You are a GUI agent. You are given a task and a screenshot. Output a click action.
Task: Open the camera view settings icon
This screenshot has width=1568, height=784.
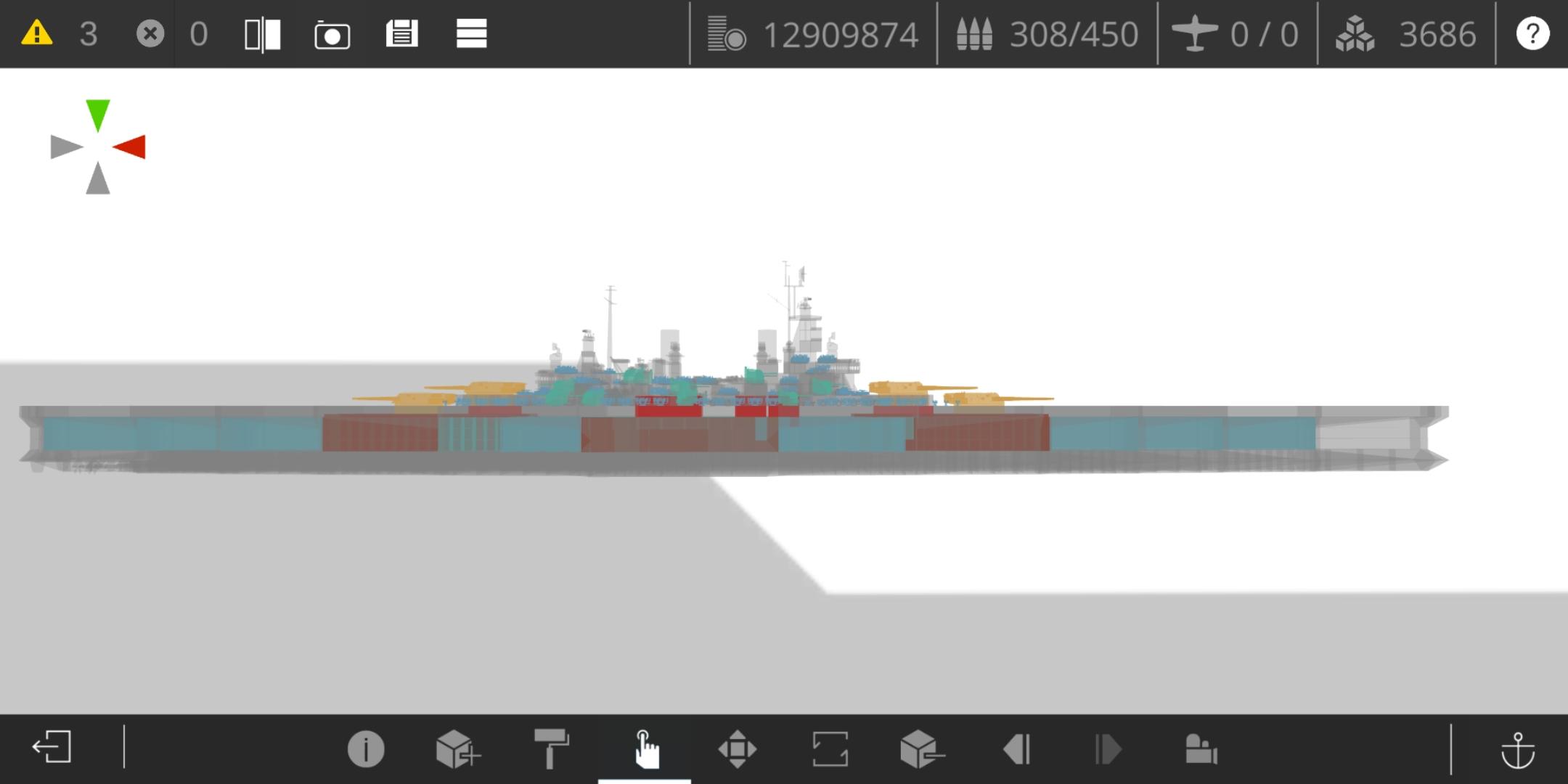(x=1201, y=748)
